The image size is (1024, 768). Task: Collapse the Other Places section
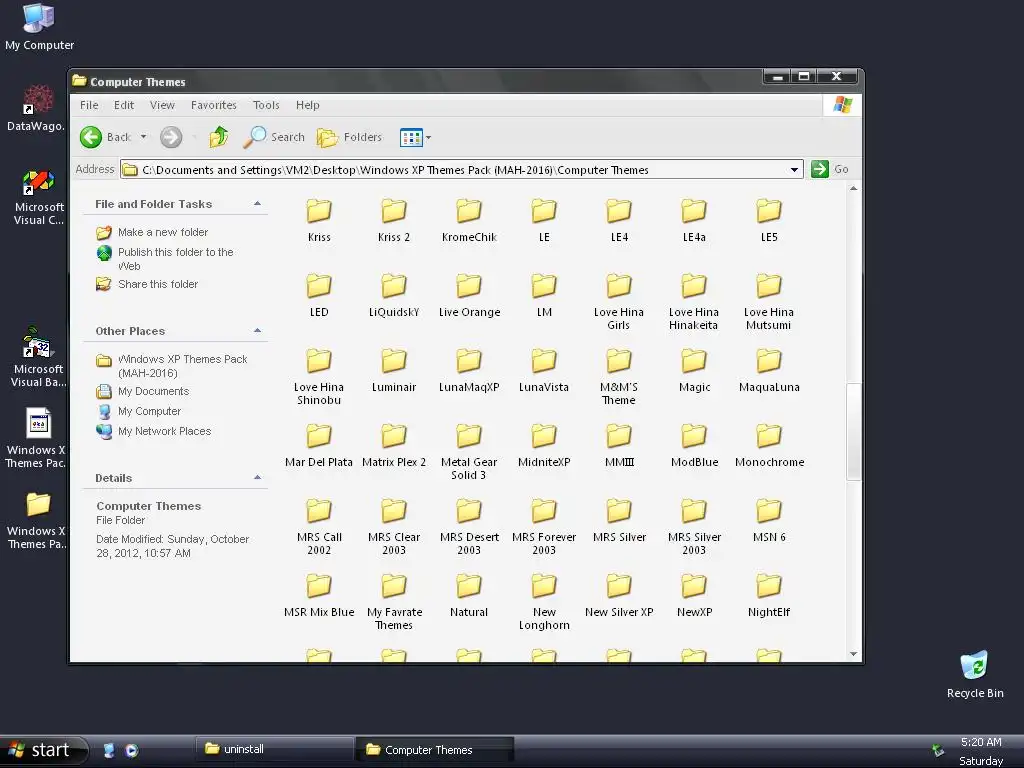point(257,331)
